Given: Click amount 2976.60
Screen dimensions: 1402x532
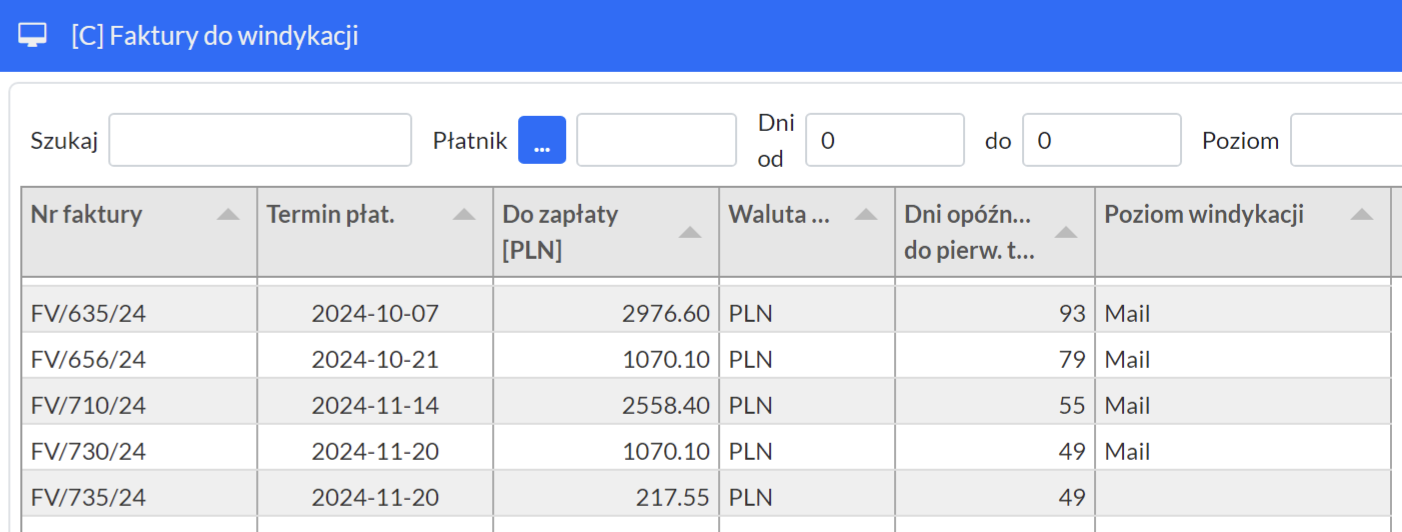Looking at the screenshot, I should pos(666,314).
